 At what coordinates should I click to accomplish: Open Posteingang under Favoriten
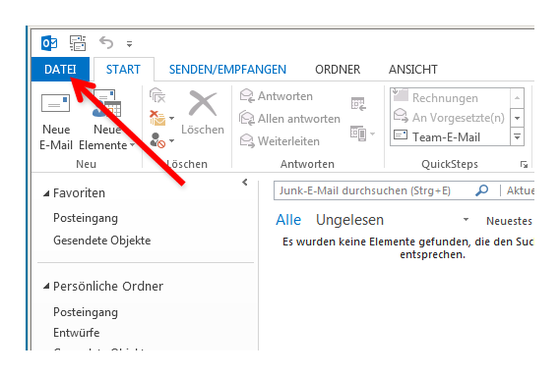click(85, 218)
